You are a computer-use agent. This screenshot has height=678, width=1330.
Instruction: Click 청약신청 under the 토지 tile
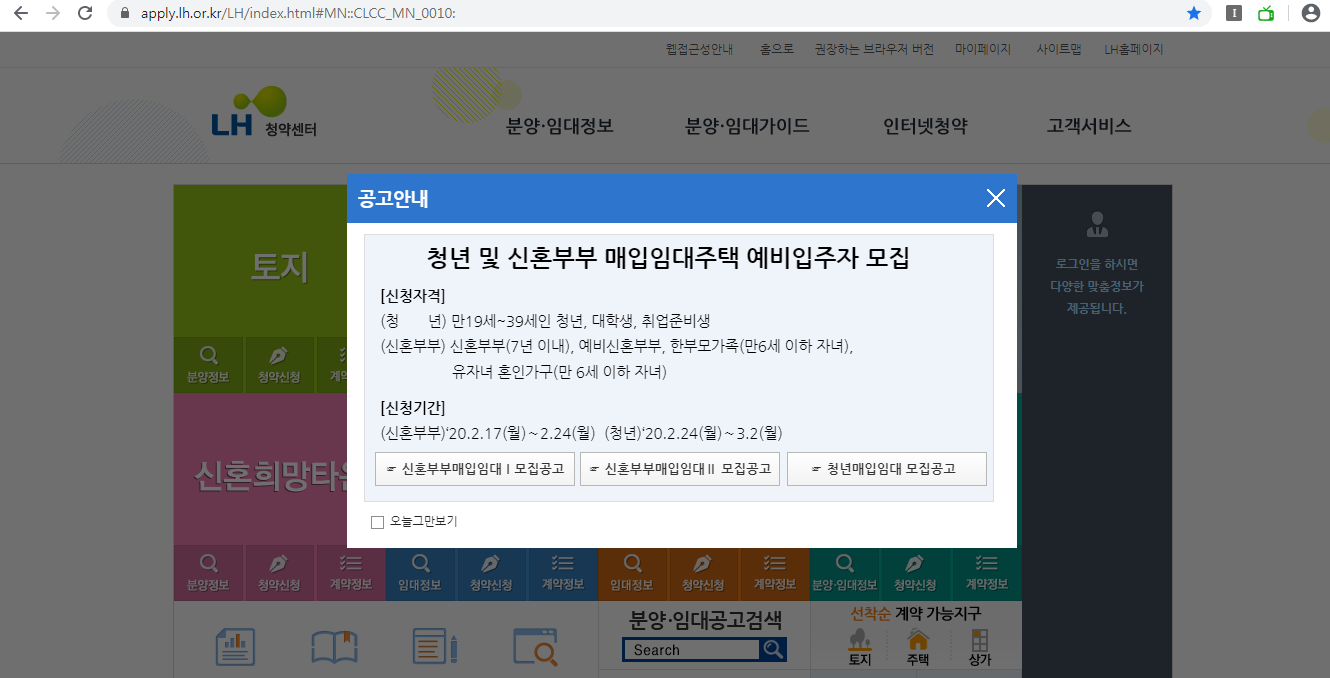[280, 365]
